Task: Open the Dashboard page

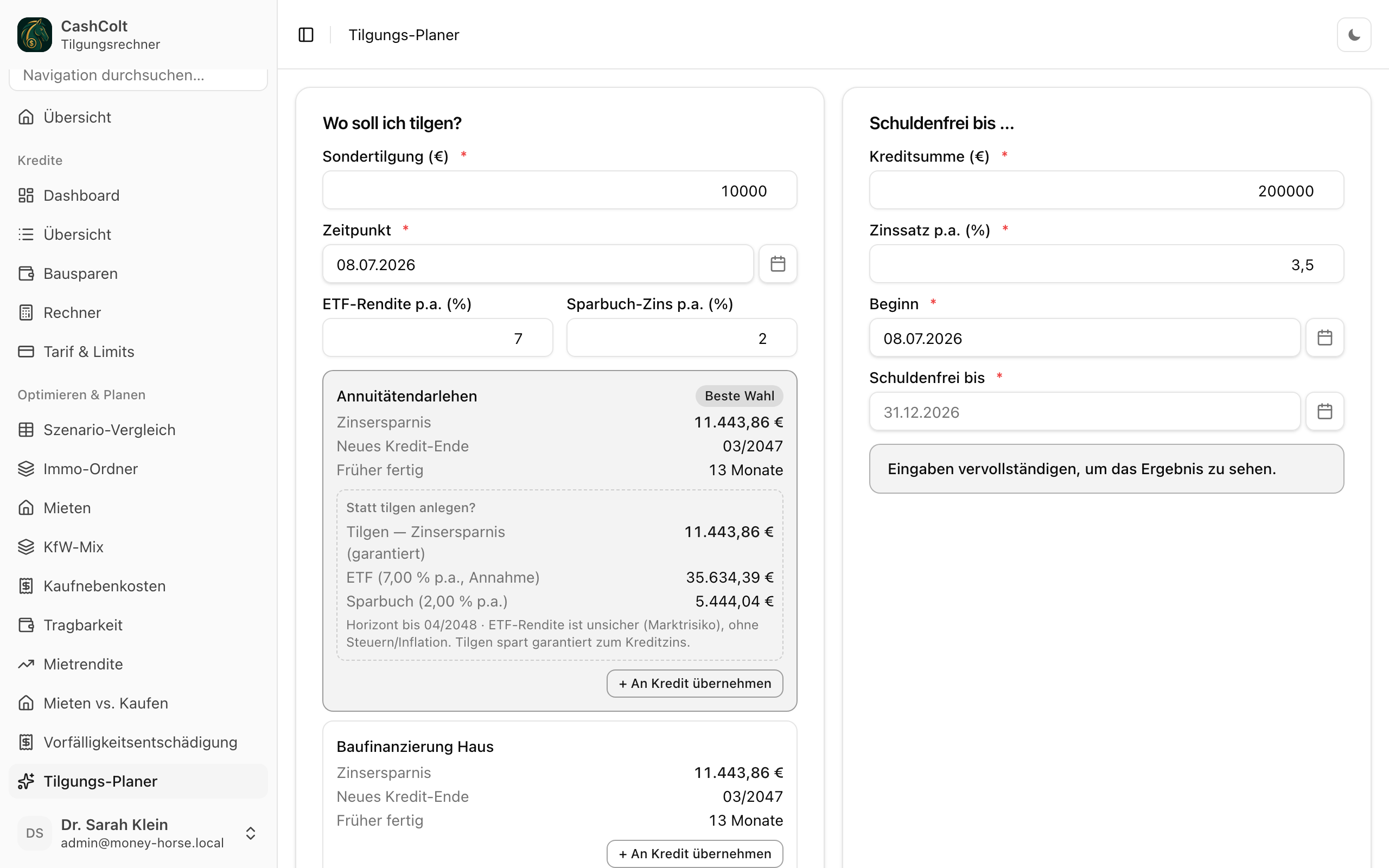Action: coord(138,195)
